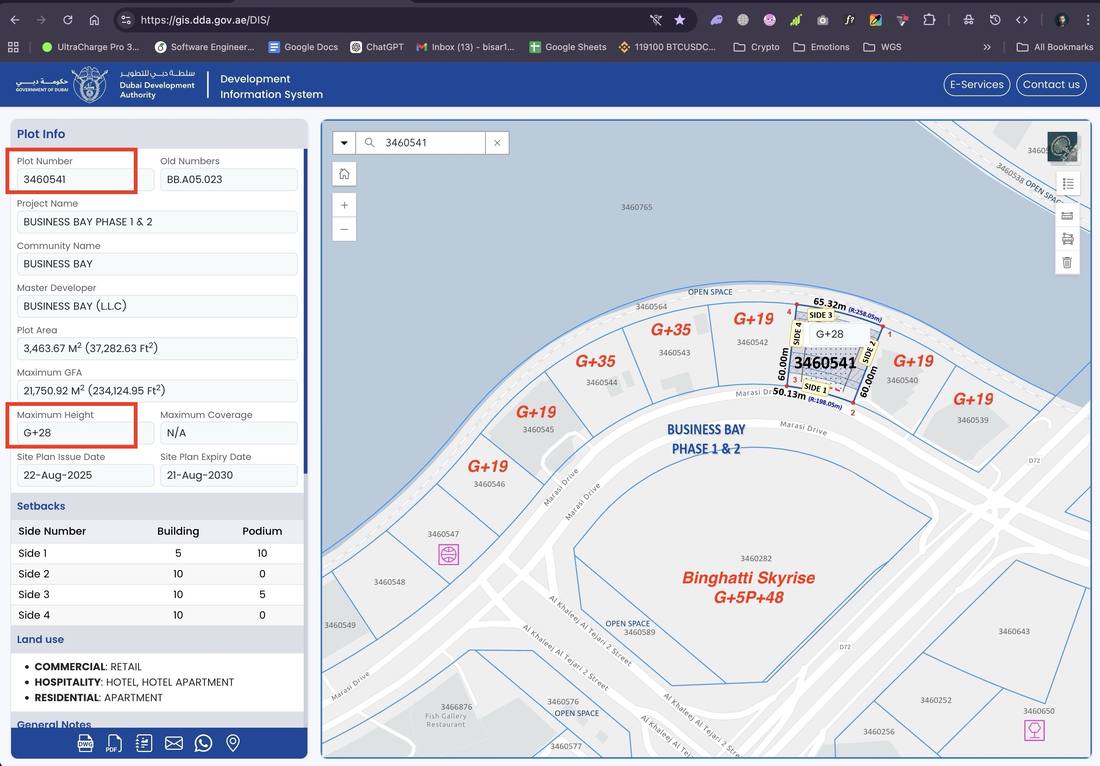
Task: Open the Gmail Inbox (13) bookmark
Action: click(x=465, y=47)
